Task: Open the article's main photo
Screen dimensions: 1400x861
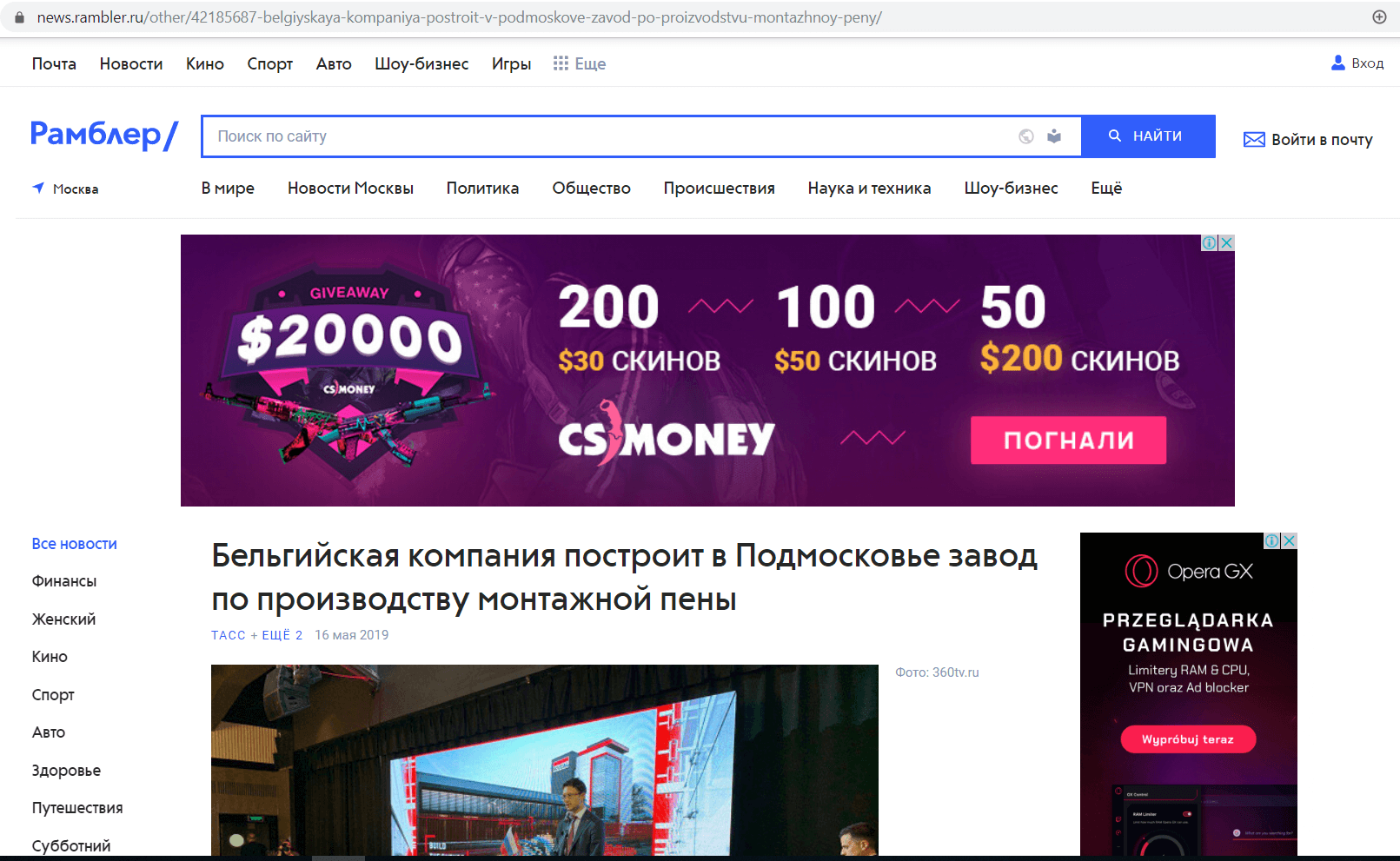Action: click(545, 760)
